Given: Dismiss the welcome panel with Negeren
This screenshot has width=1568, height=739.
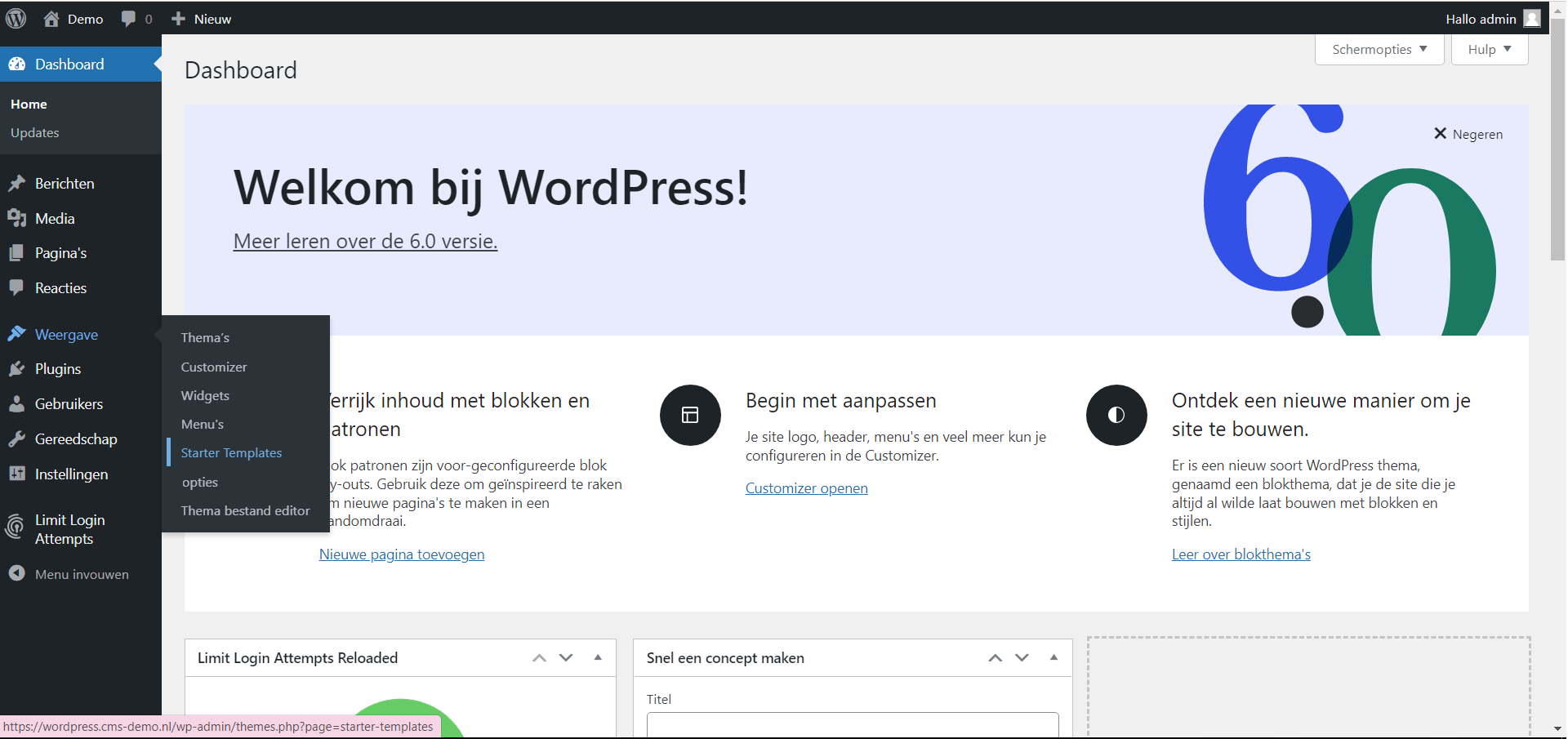Looking at the screenshot, I should tap(1468, 134).
